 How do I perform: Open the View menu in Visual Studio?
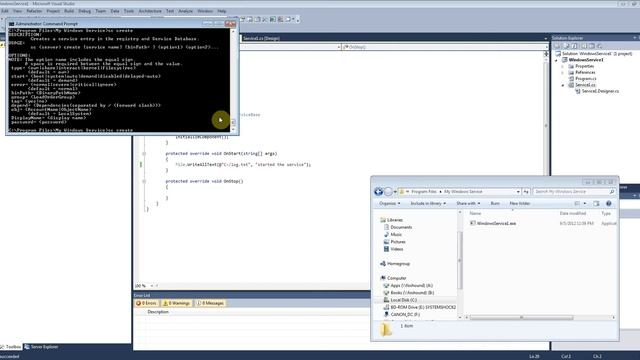click(x=18, y=11)
